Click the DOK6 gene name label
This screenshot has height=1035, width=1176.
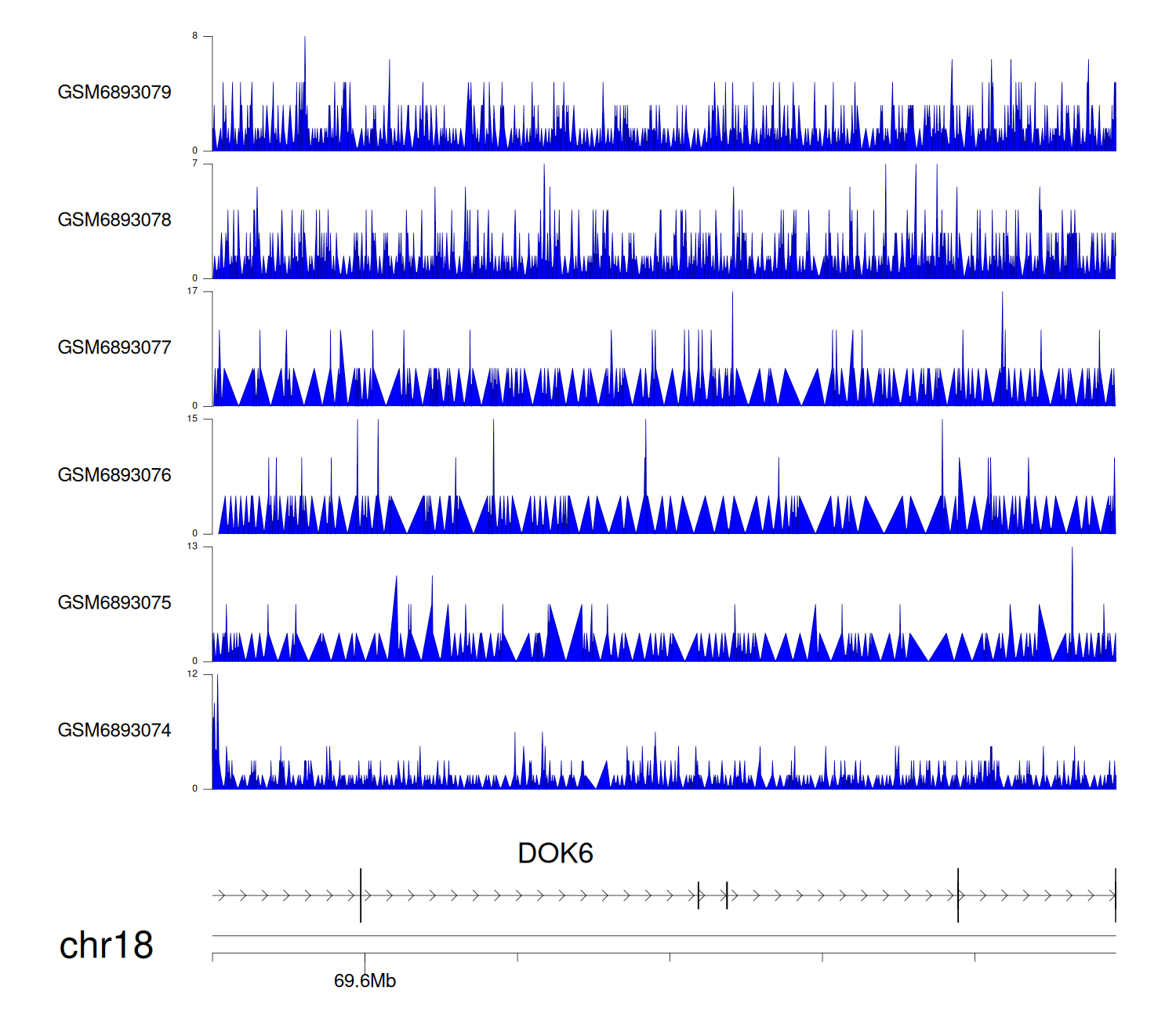555,853
